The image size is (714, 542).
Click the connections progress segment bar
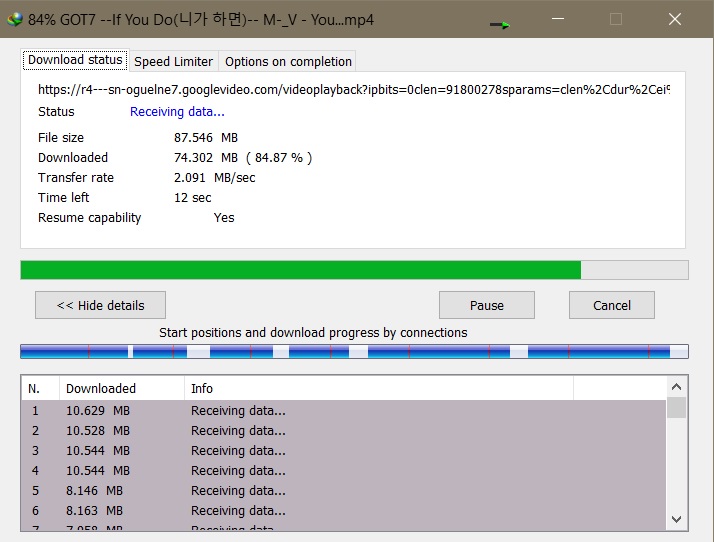354,352
